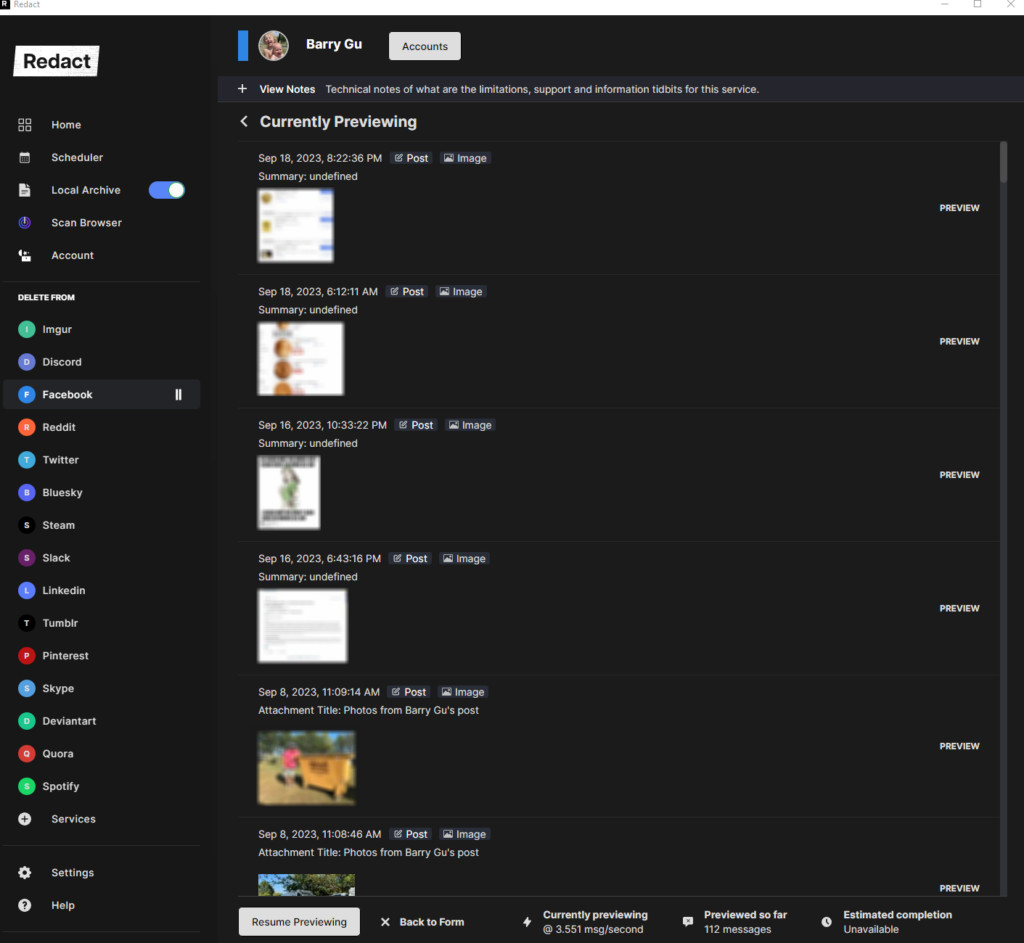Click the post list vertical scrollbar
Screen dimensions: 1024x943
tap(1003, 162)
